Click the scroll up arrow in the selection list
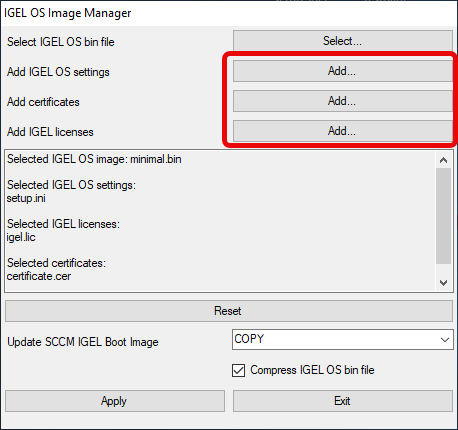Image resolution: width=458 pixels, height=430 pixels. click(x=443, y=160)
